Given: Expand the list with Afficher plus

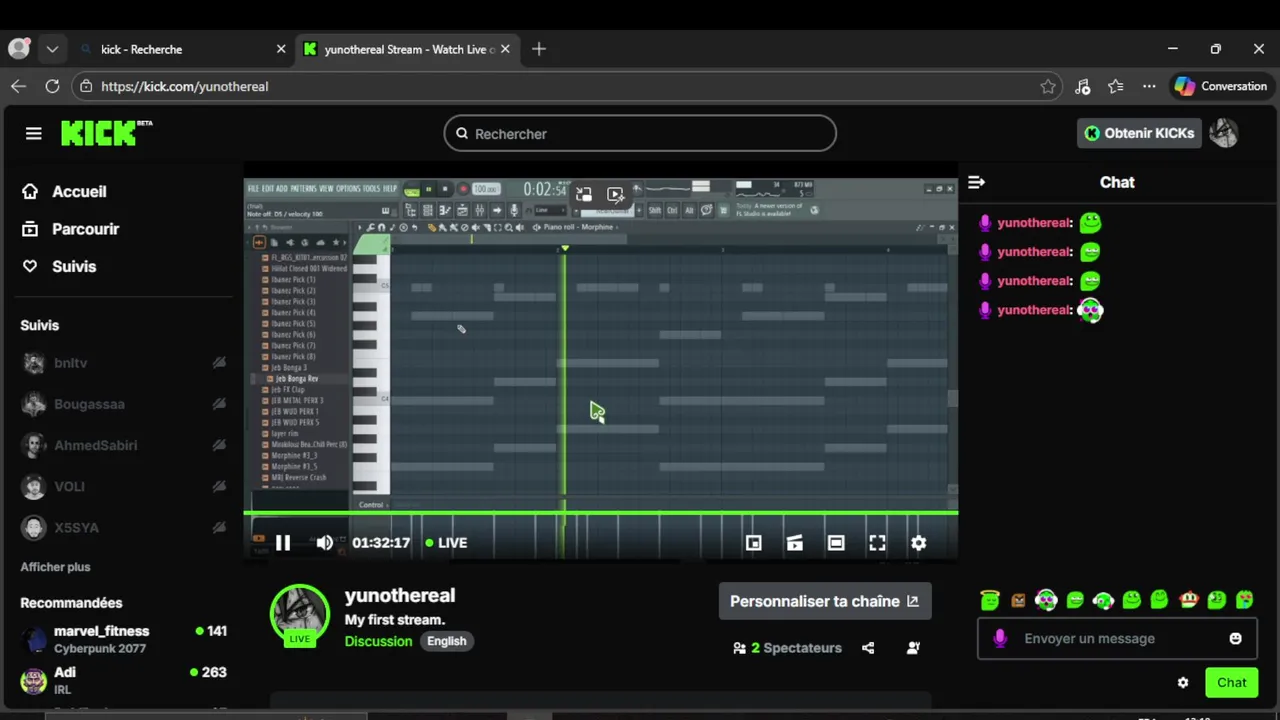Looking at the screenshot, I should point(55,567).
